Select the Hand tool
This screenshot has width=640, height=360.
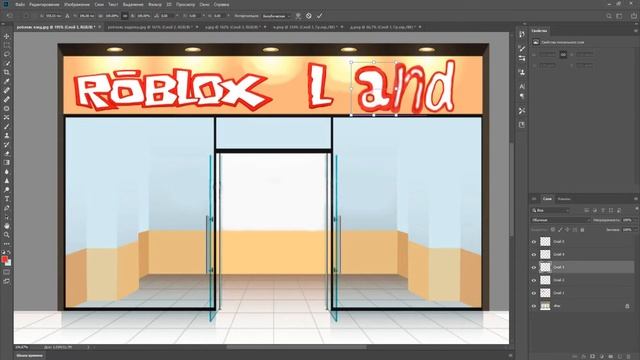(7, 226)
